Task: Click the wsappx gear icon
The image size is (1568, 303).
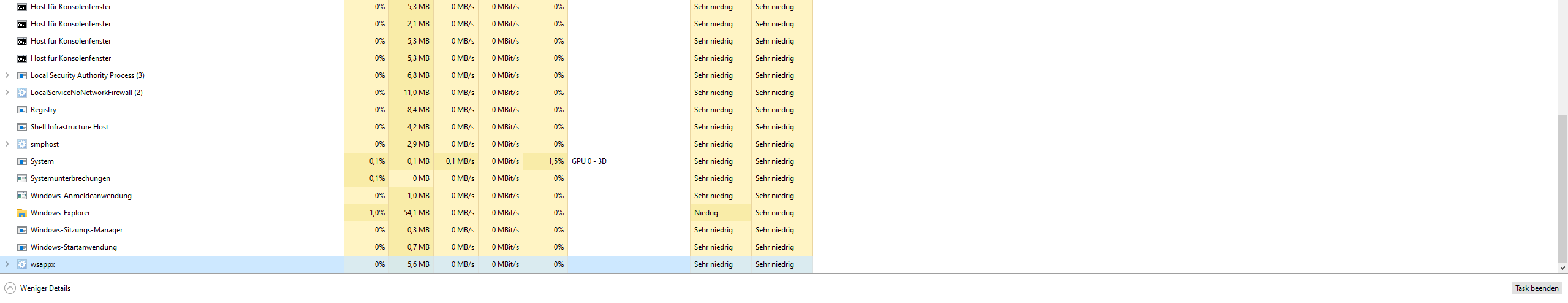Action: 22,264
